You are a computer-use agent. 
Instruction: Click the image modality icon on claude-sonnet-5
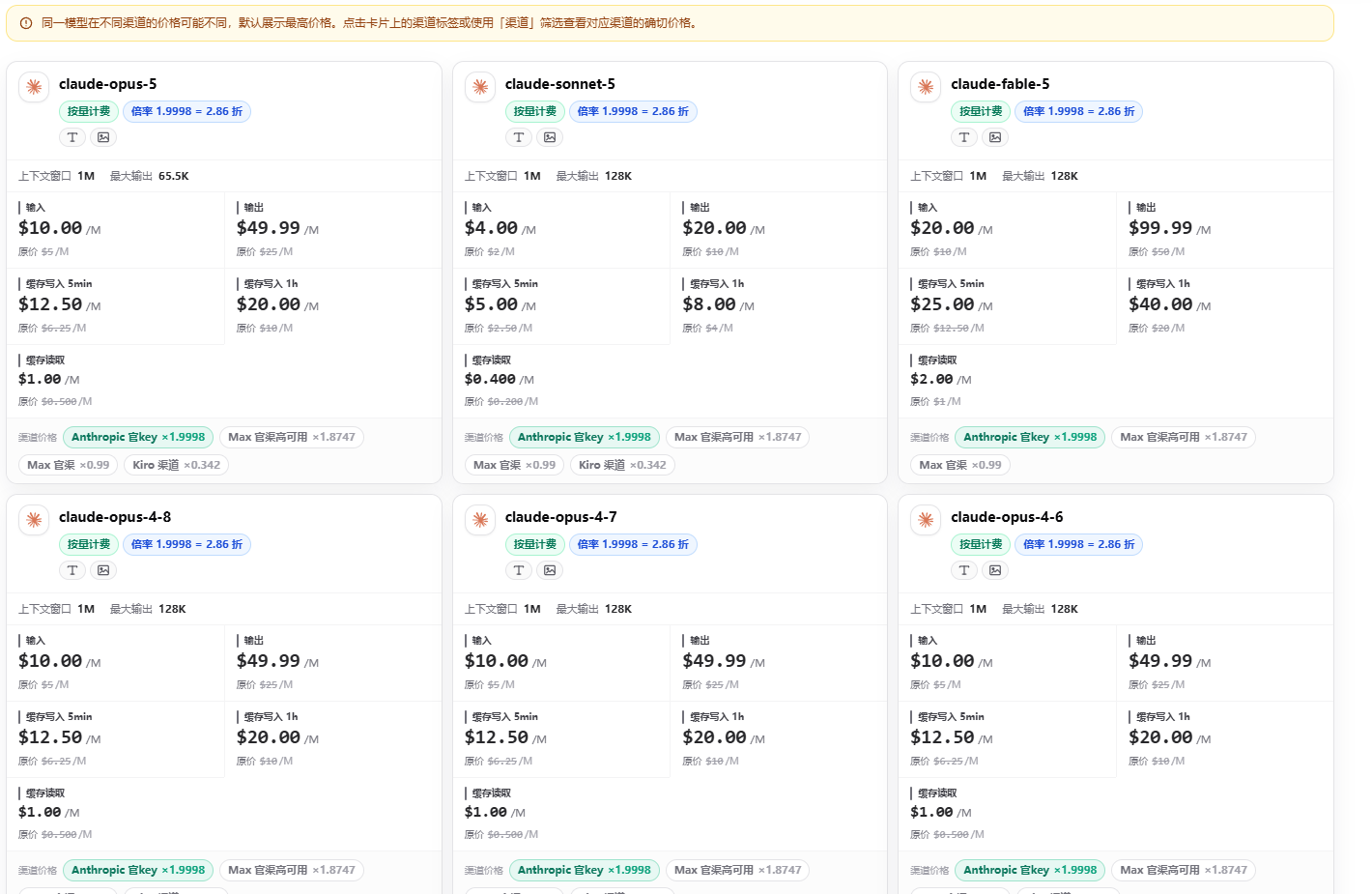pos(550,137)
